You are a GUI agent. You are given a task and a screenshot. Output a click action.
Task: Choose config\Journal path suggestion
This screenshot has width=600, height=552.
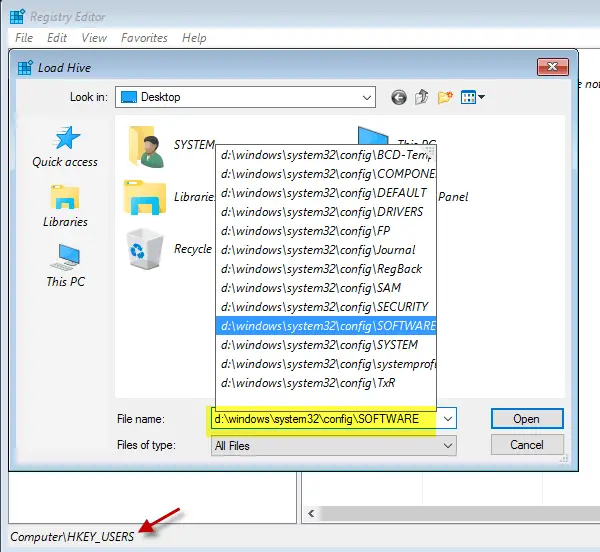click(x=326, y=250)
